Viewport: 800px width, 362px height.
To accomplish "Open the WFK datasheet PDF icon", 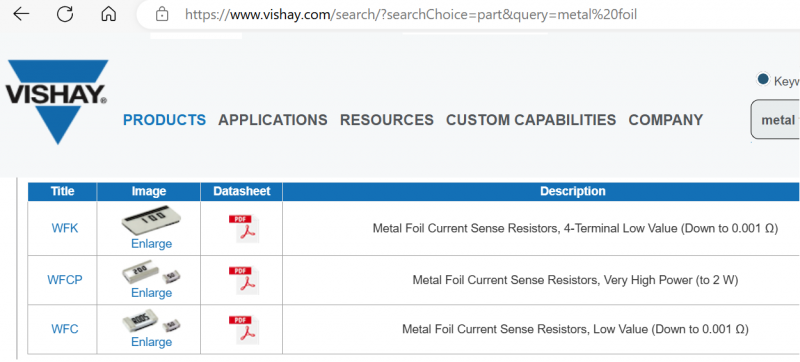I will click(x=244, y=228).
